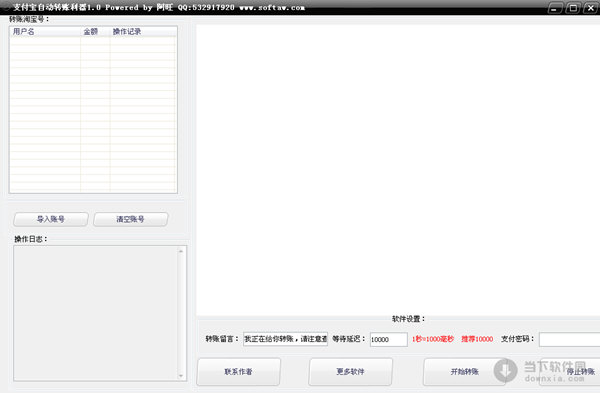Viewport: 600px width, 393px height.
Task: Focus the 支付密码 password field
Action: pos(569,339)
